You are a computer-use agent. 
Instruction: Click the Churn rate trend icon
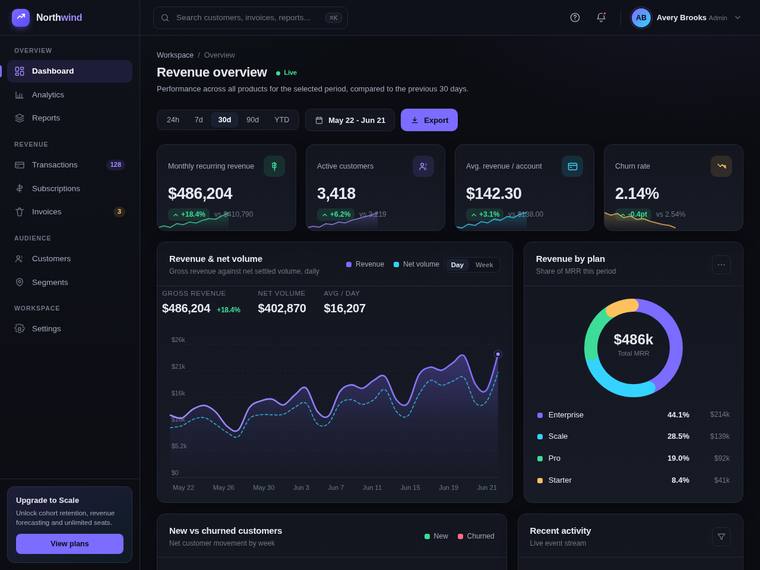point(721,166)
